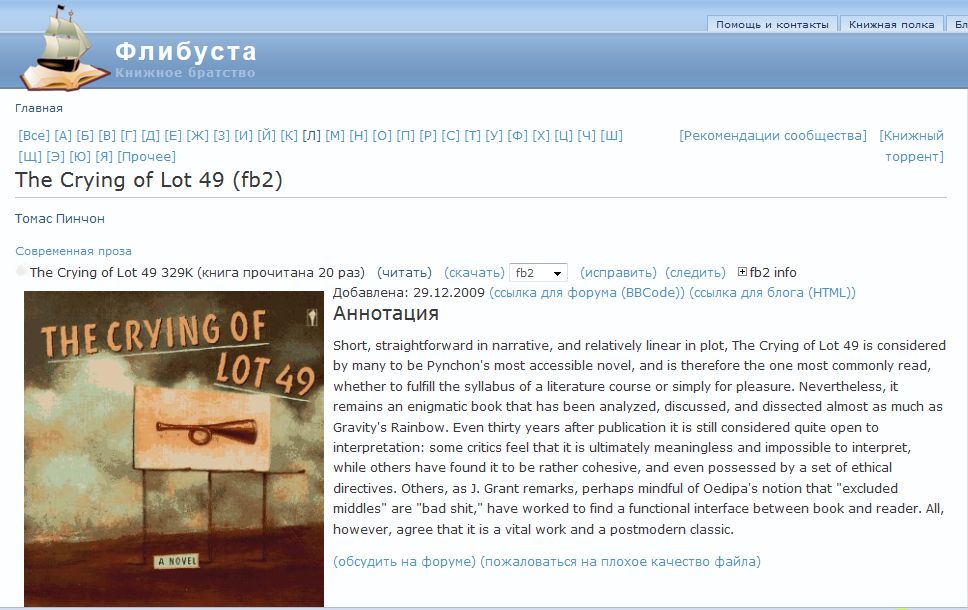The height and width of the screenshot is (610, 968).
Task: Click the (исправить) edit link
Action: coord(618,272)
